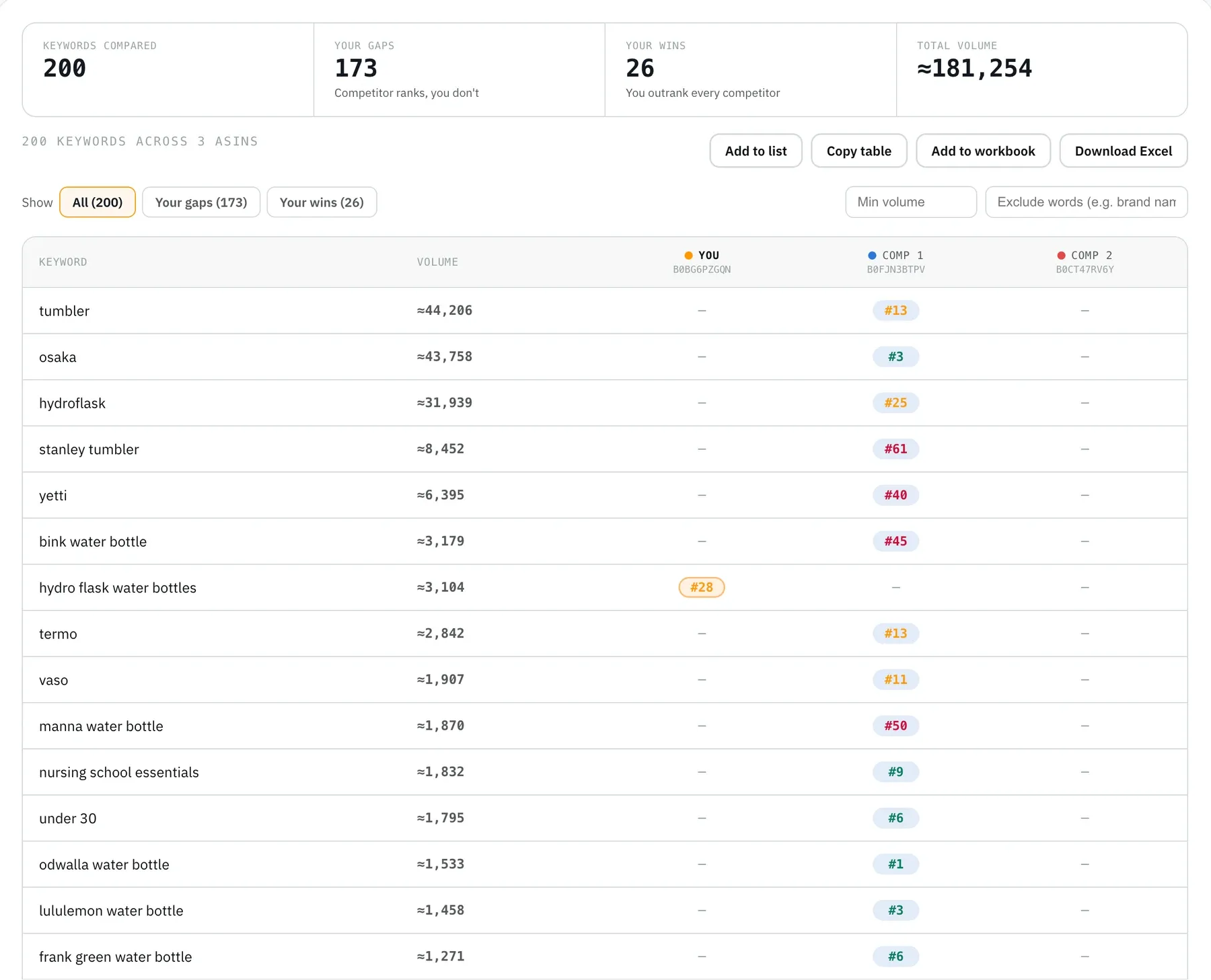Select the osaka keyword
The height and width of the screenshot is (980, 1211).
[58, 357]
